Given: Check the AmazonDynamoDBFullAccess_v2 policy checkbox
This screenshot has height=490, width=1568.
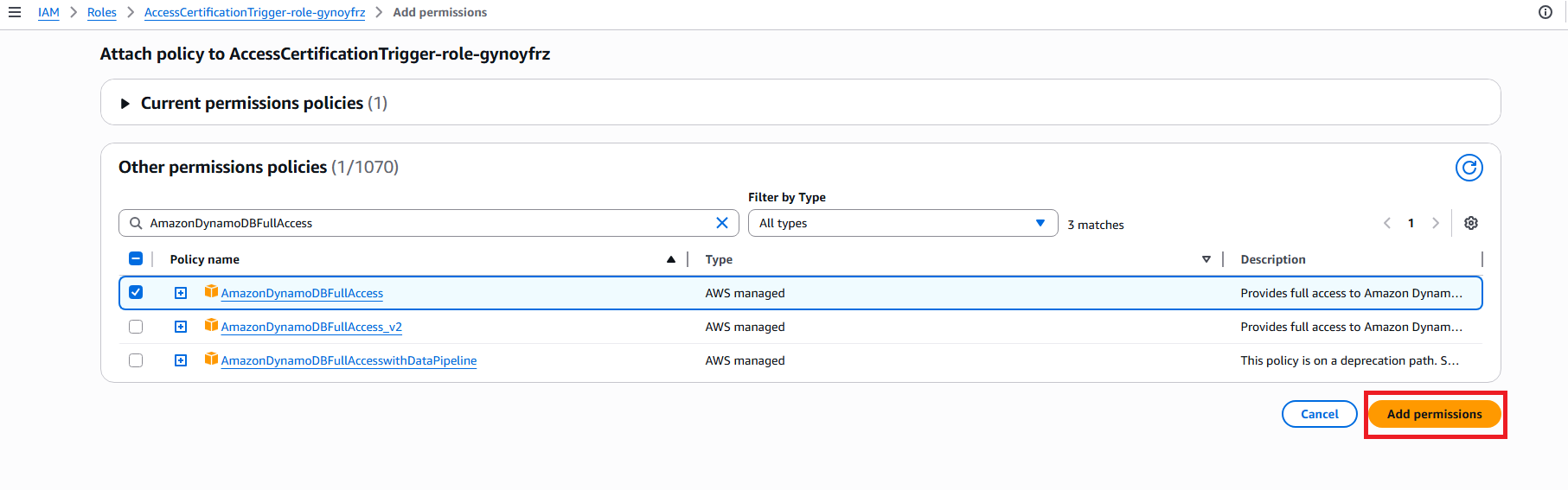Looking at the screenshot, I should (x=136, y=327).
